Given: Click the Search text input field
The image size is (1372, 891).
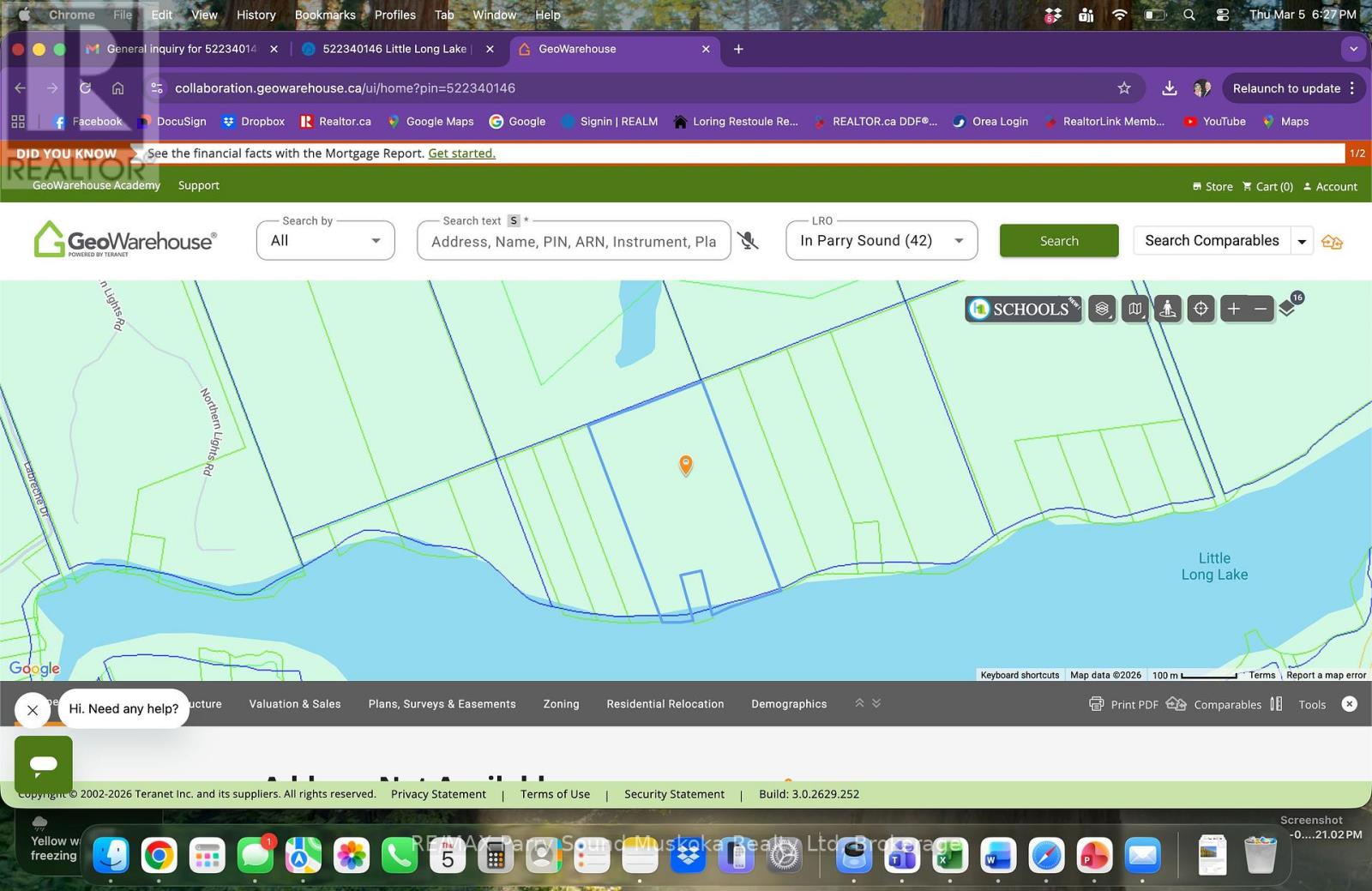Looking at the screenshot, I should (x=573, y=242).
